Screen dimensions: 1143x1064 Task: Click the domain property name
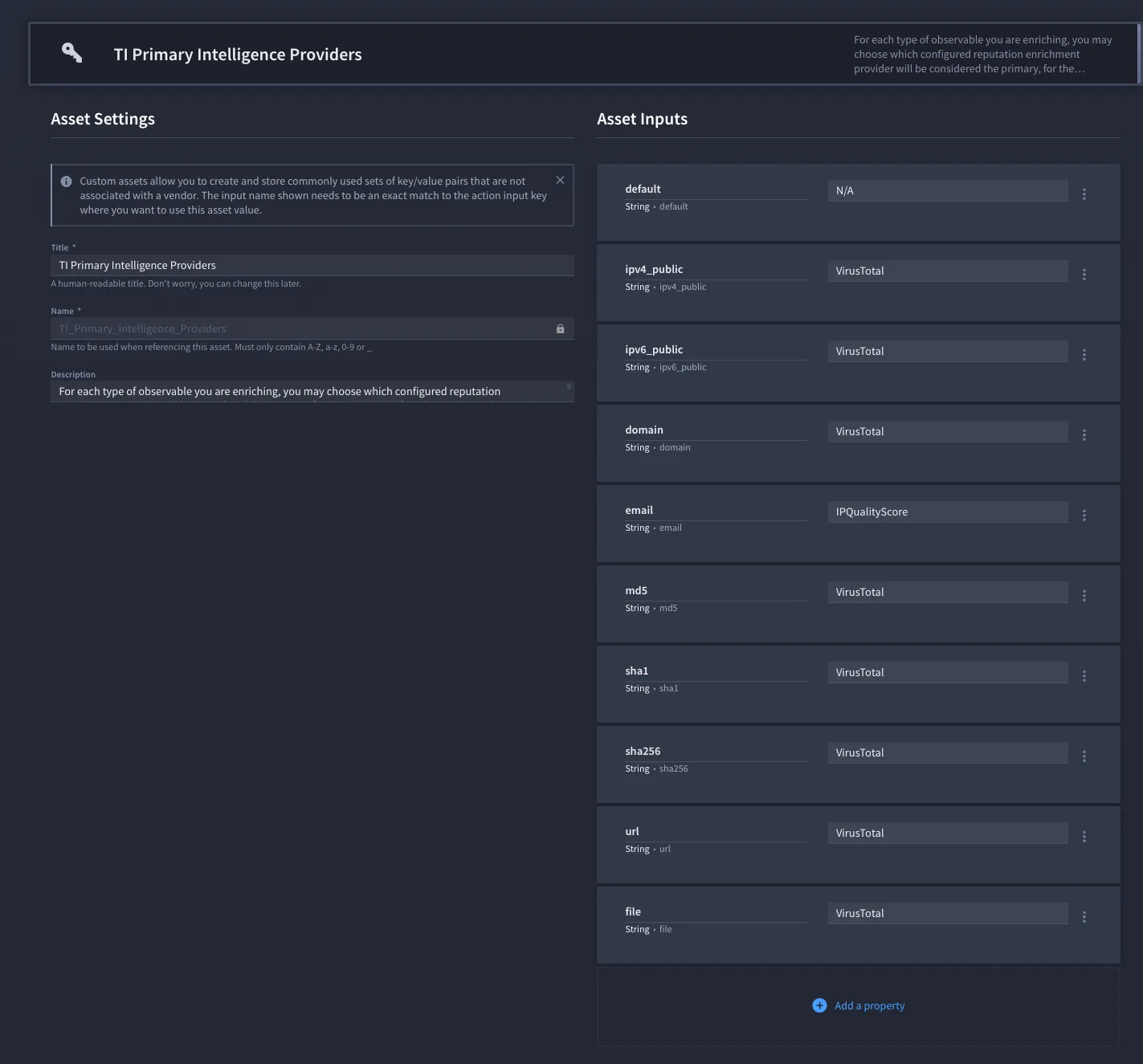[644, 430]
